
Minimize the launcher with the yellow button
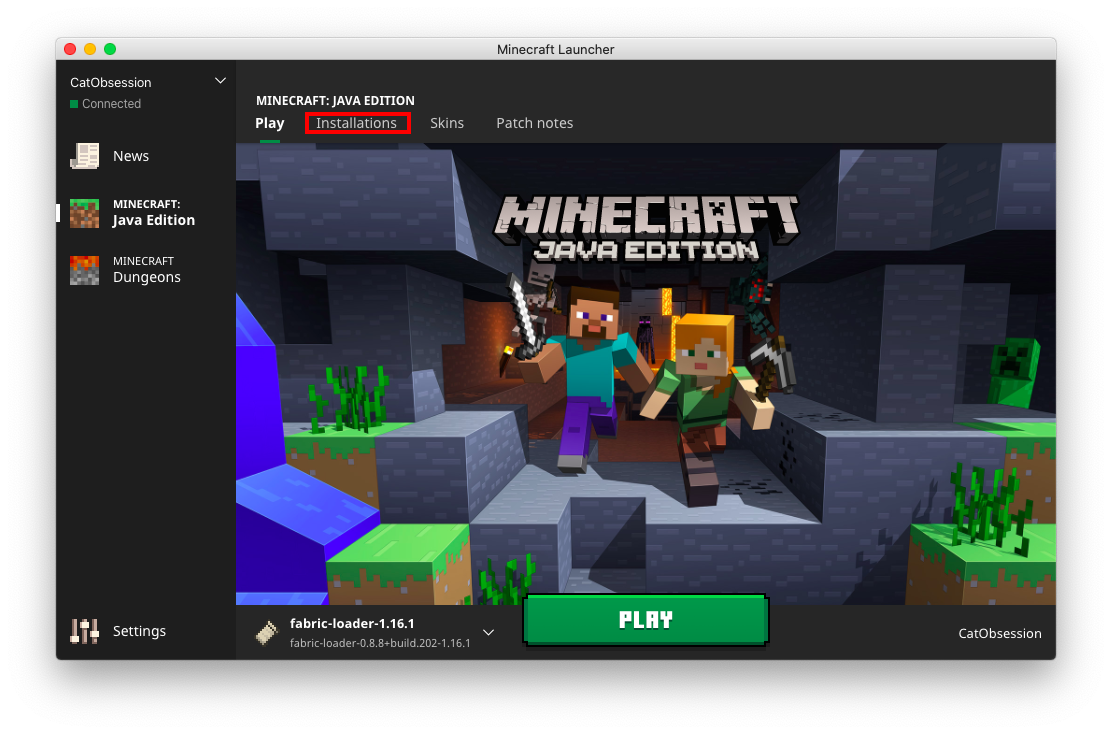point(90,49)
